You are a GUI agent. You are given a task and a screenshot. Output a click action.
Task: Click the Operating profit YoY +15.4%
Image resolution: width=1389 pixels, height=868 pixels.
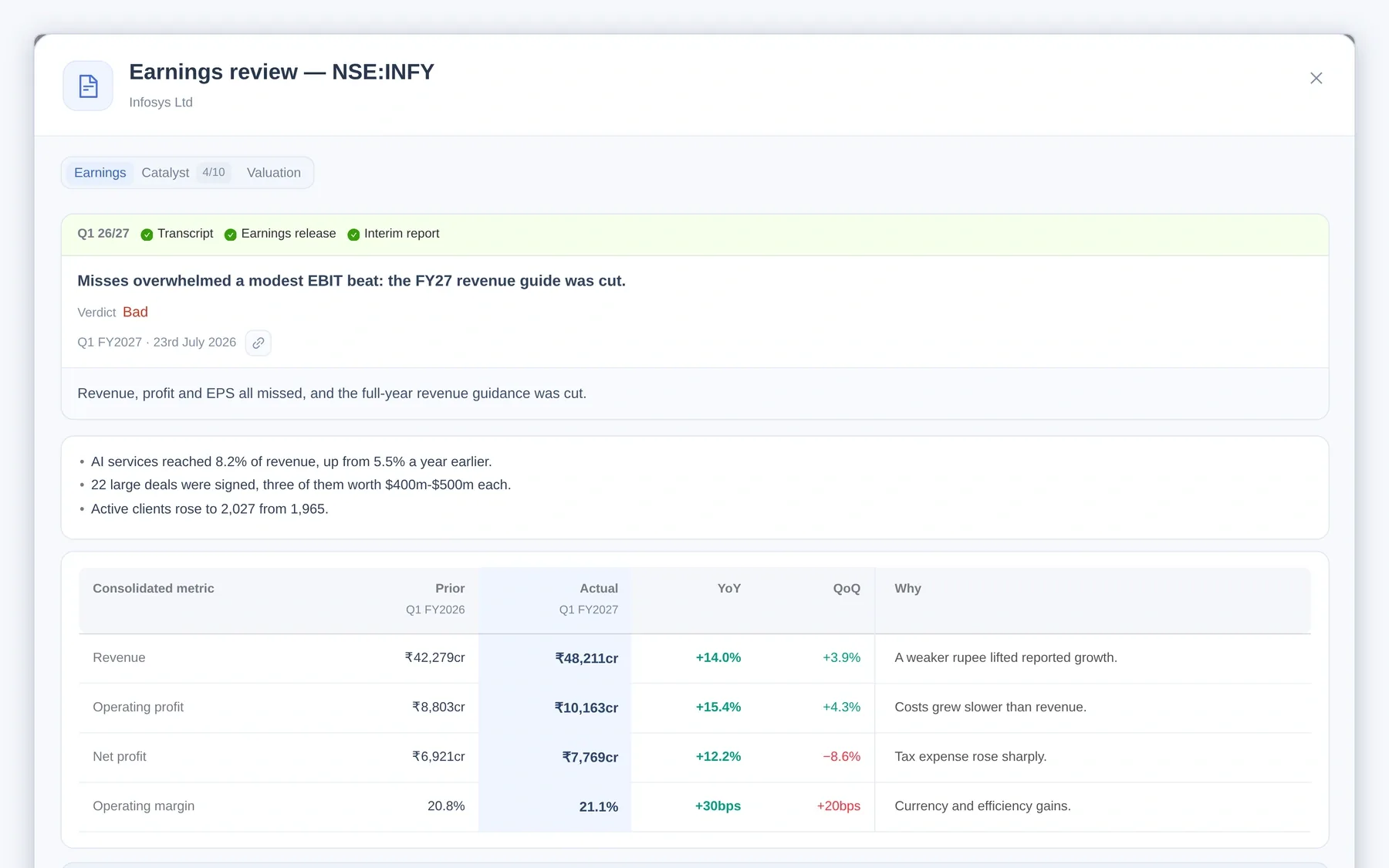coord(718,708)
